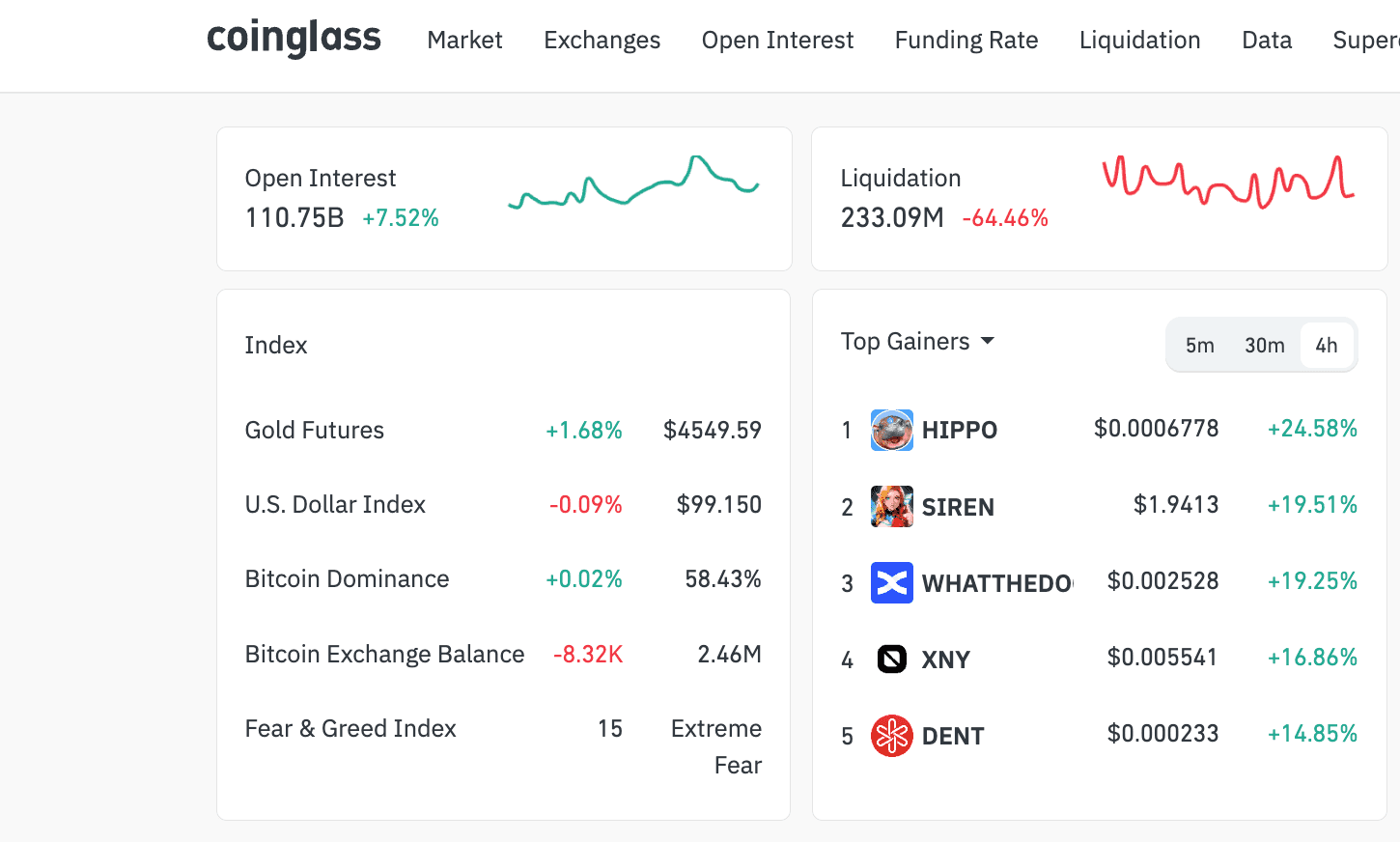Switch gainers timeframe to 30m
This screenshot has width=1400, height=842.
[x=1264, y=346]
